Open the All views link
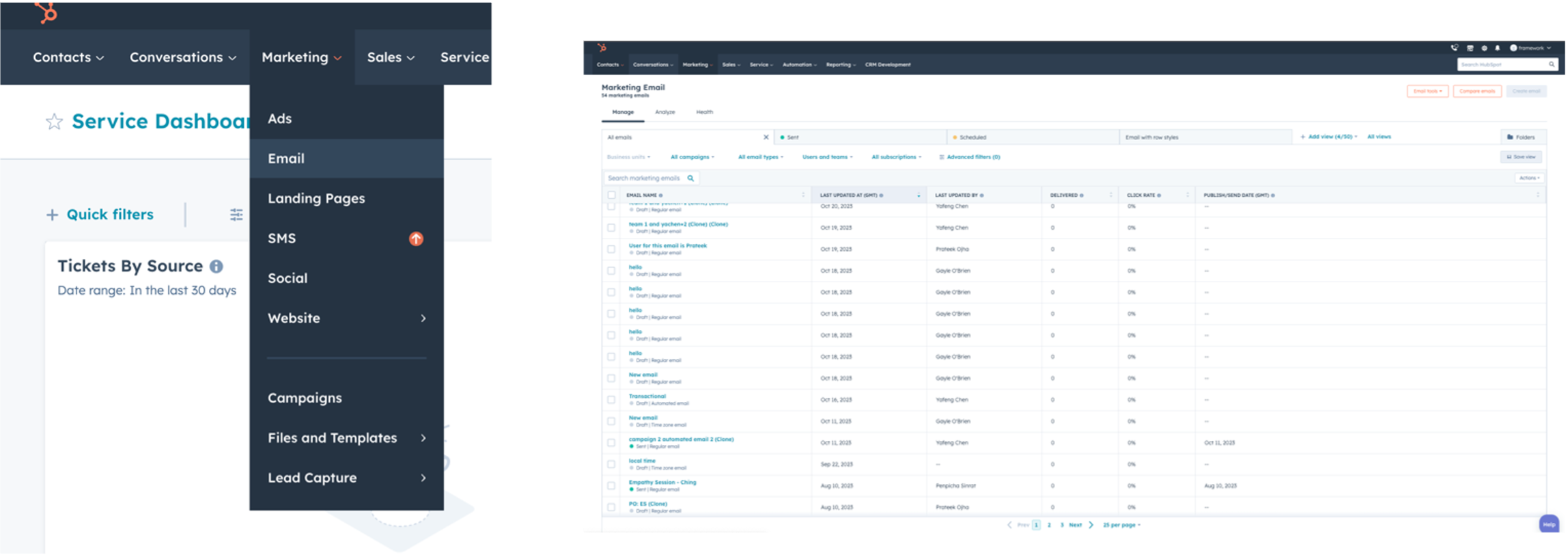Screen dimensions: 1568x557 1379,137
